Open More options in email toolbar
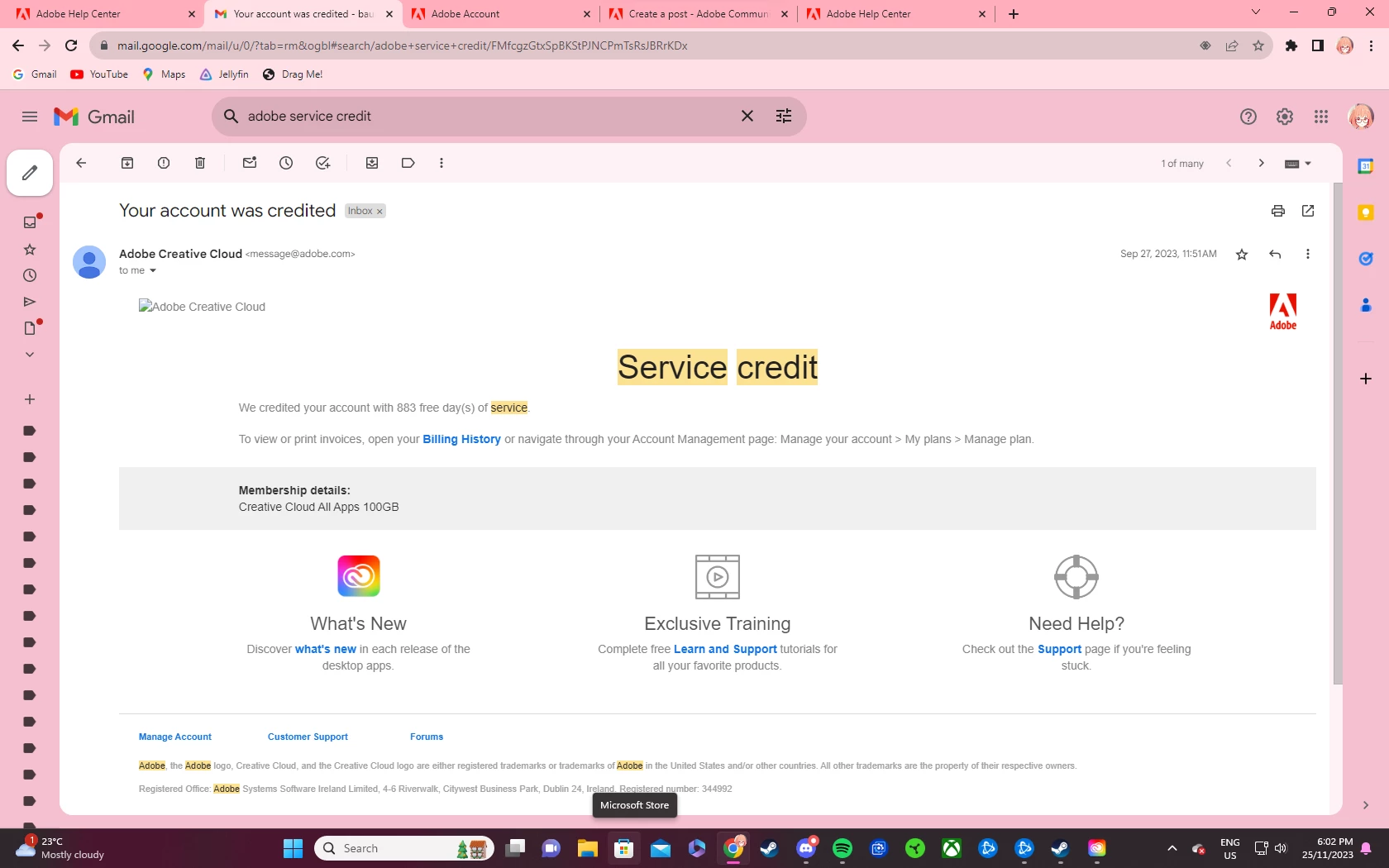This screenshot has height=868, width=1389. point(442,163)
